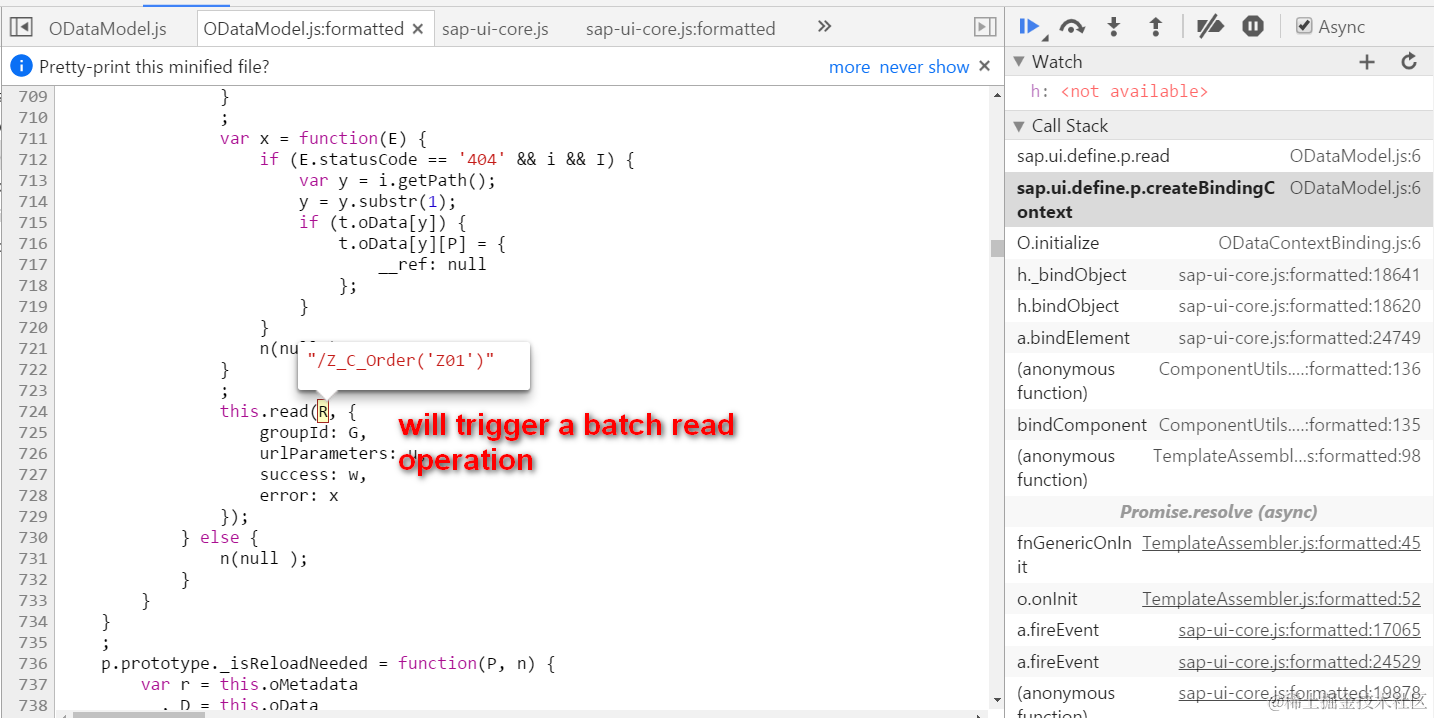Click 'success: w,' code line
The height and width of the screenshot is (718, 1434).
pyautogui.click(x=313, y=474)
